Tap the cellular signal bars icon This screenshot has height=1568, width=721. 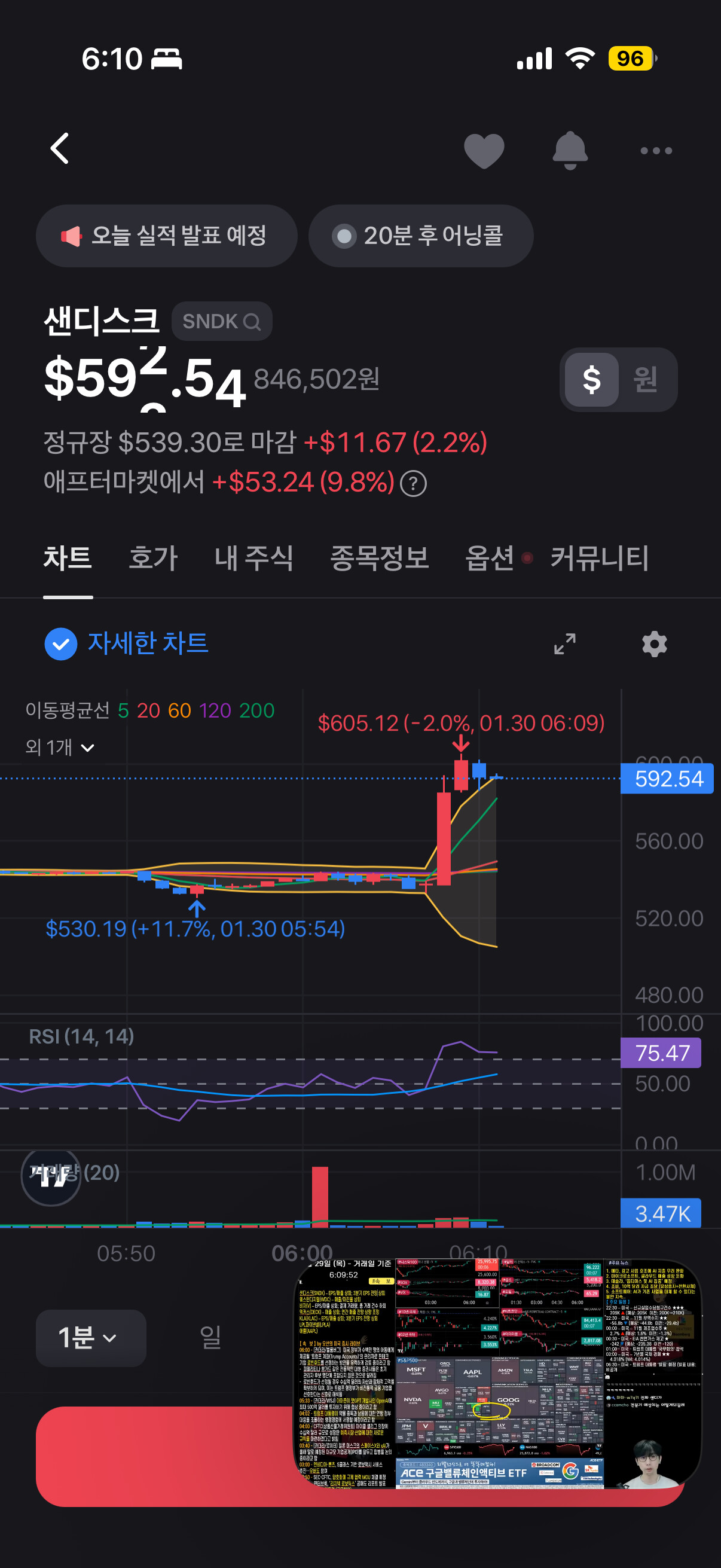[x=534, y=59]
